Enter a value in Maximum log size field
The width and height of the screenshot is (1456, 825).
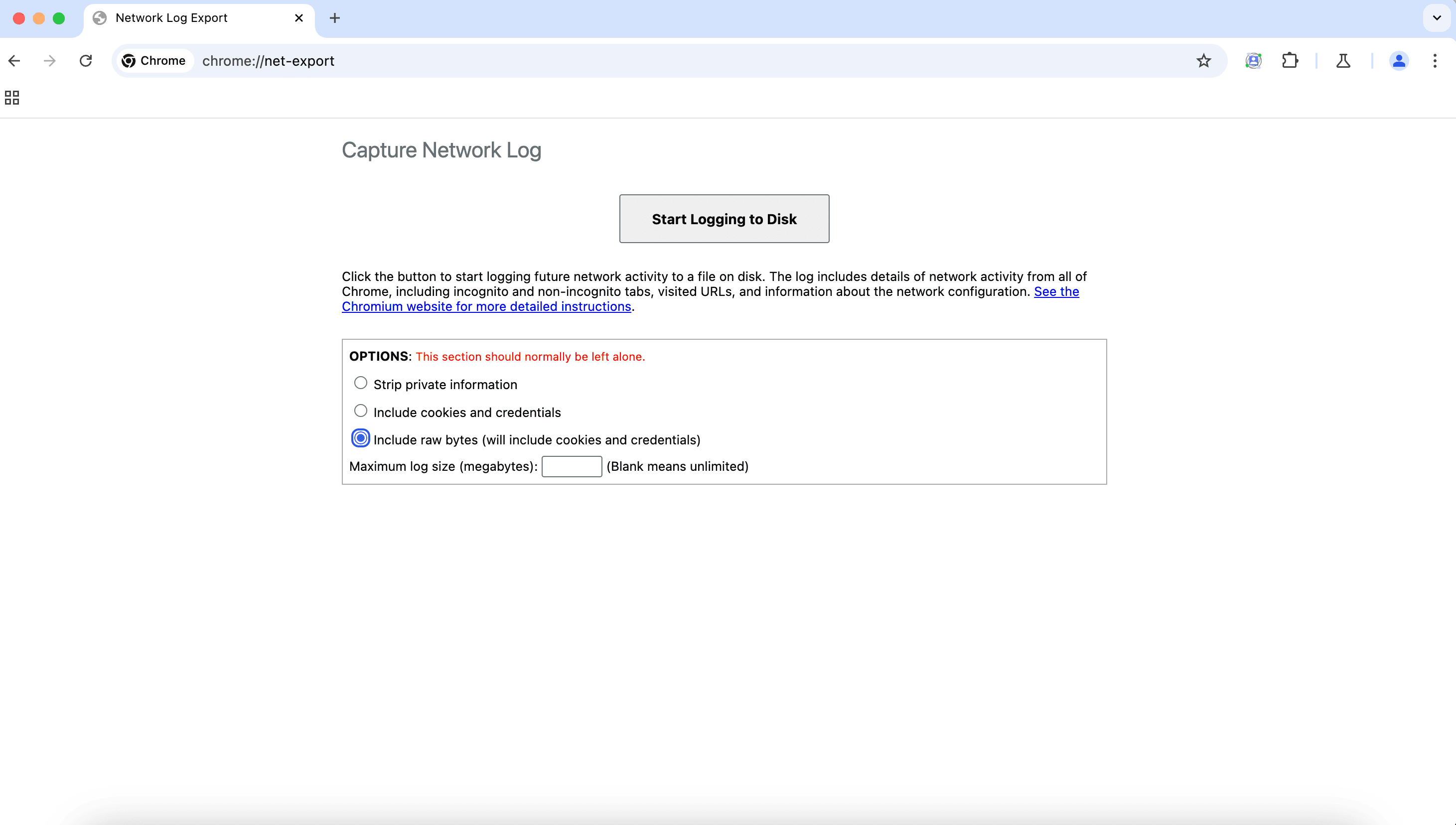click(x=572, y=465)
